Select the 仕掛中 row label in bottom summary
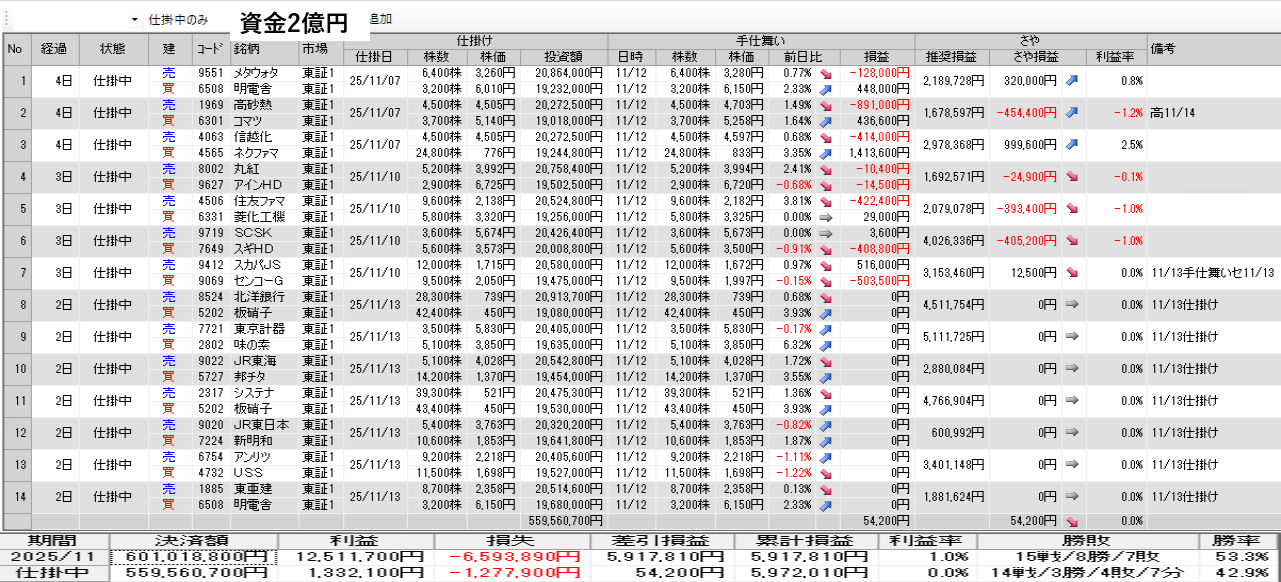This screenshot has height=582, width=1281. click(x=54, y=574)
